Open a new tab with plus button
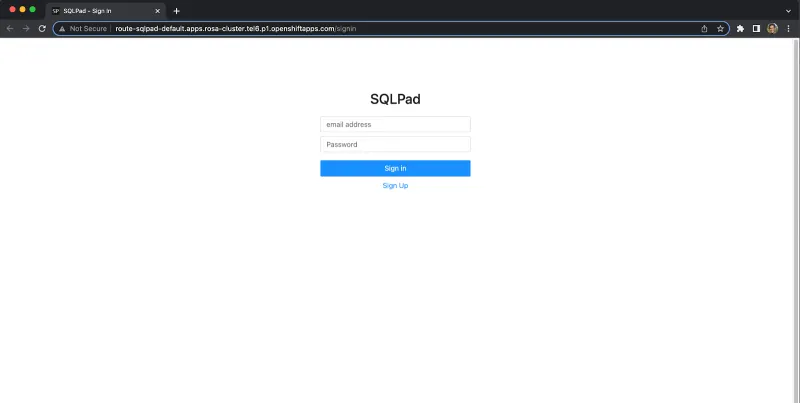800x403 pixels. coord(177,11)
